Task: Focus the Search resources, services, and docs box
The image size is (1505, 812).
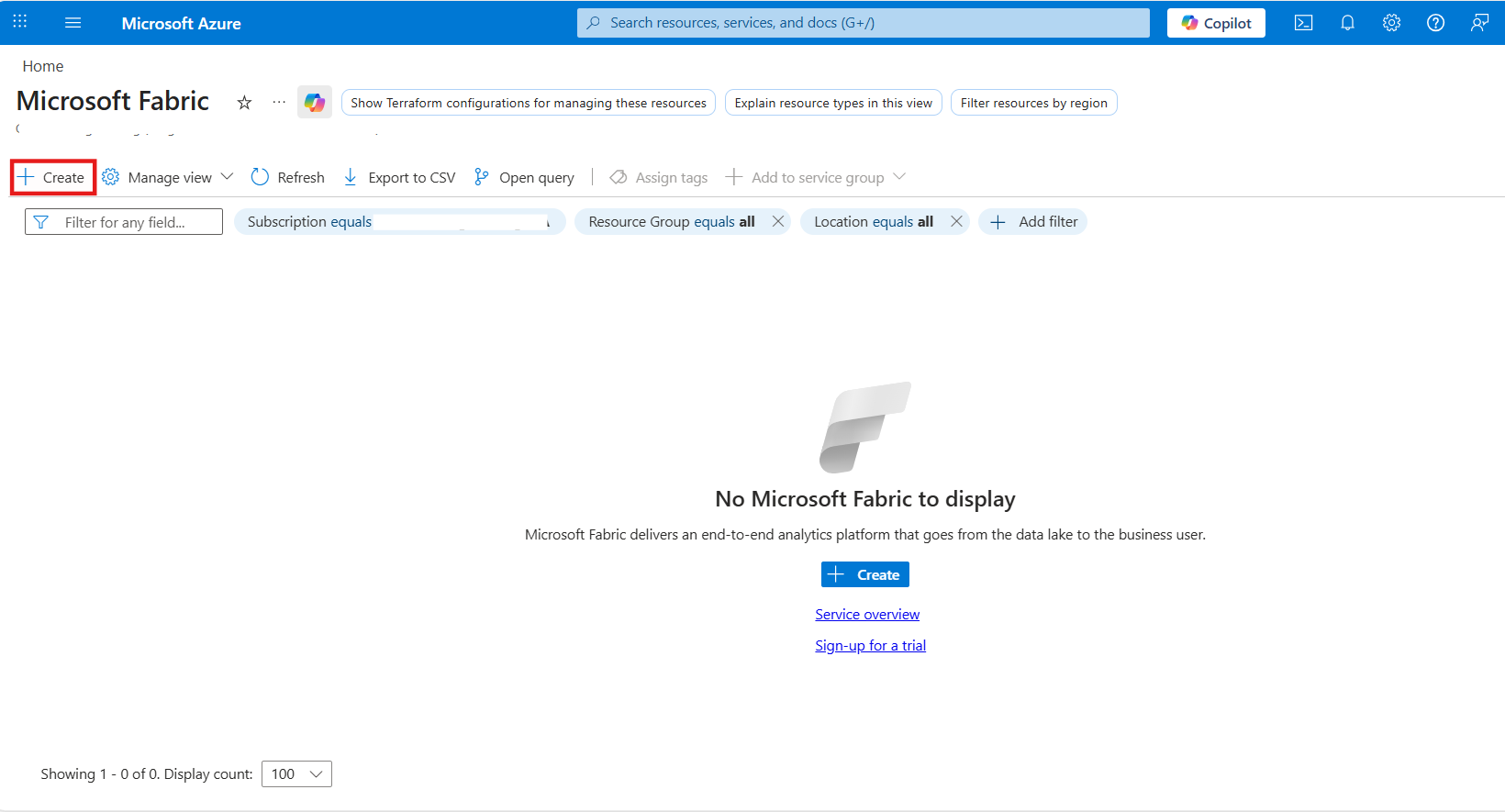Action: pyautogui.click(x=863, y=23)
